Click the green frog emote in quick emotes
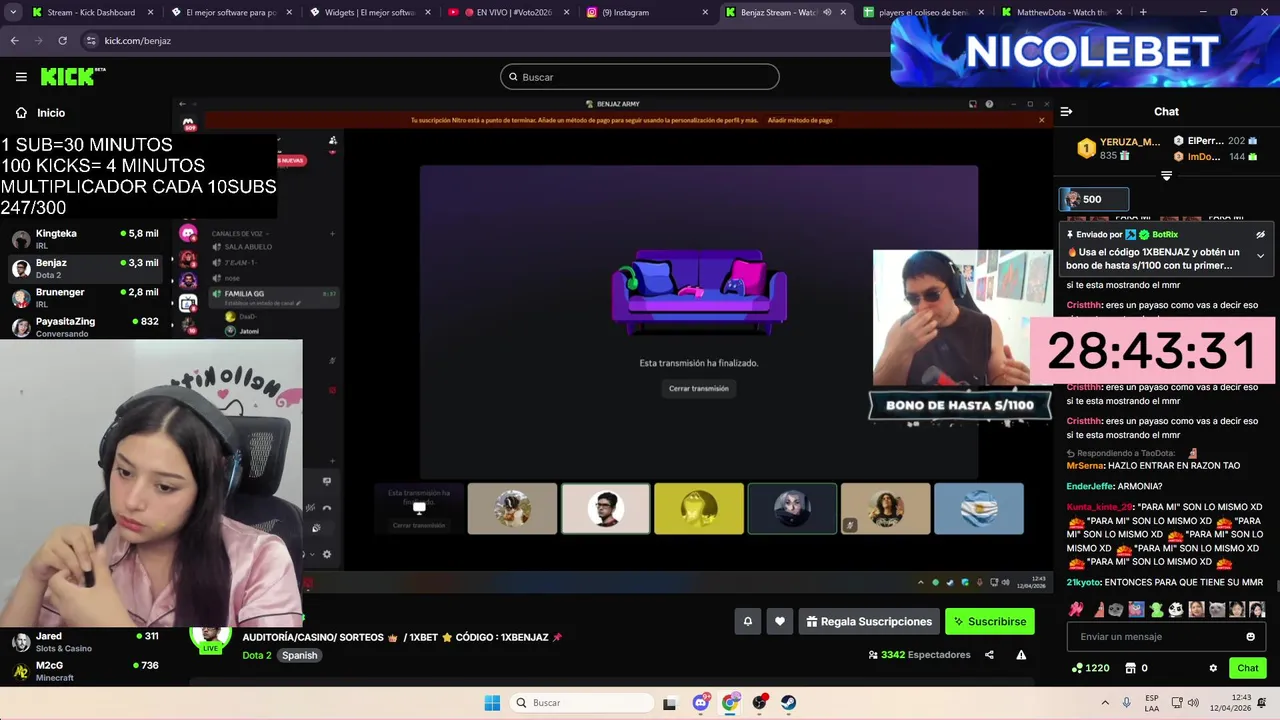 pyautogui.click(x=1156, y=609)
